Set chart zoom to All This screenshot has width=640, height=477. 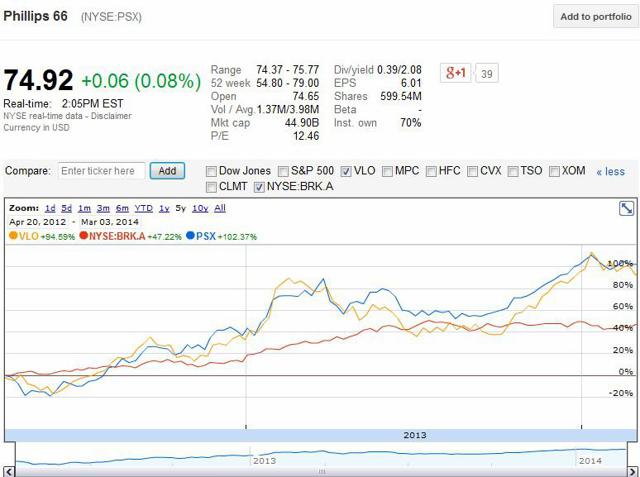(x=220, y=208)
